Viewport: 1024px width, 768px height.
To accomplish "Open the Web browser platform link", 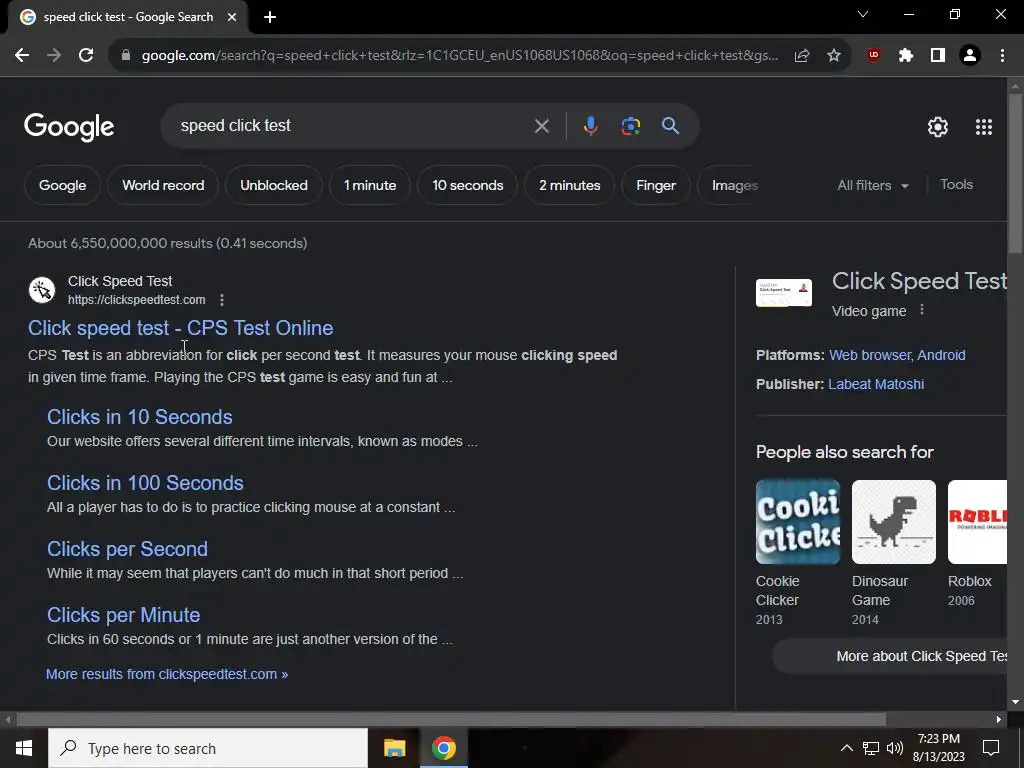I will point(871,355).
